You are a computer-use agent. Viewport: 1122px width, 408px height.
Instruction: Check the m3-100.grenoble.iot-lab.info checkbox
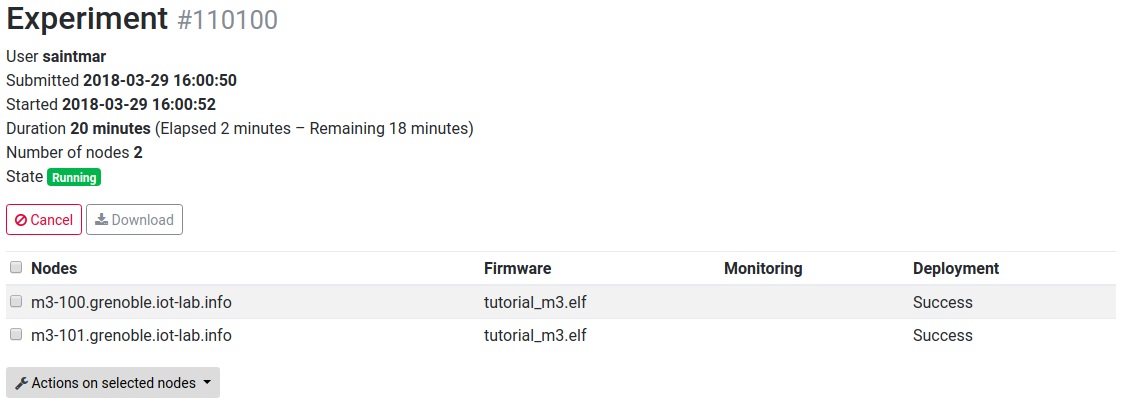point(16,302)
